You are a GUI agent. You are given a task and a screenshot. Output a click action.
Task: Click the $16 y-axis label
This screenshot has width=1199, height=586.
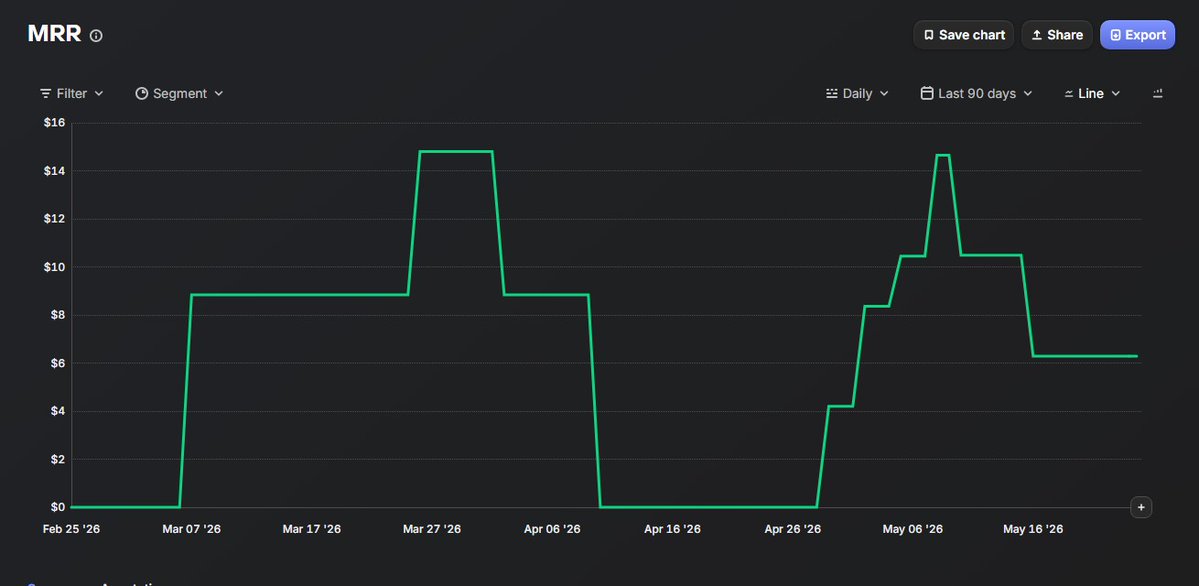click(56, 122)
